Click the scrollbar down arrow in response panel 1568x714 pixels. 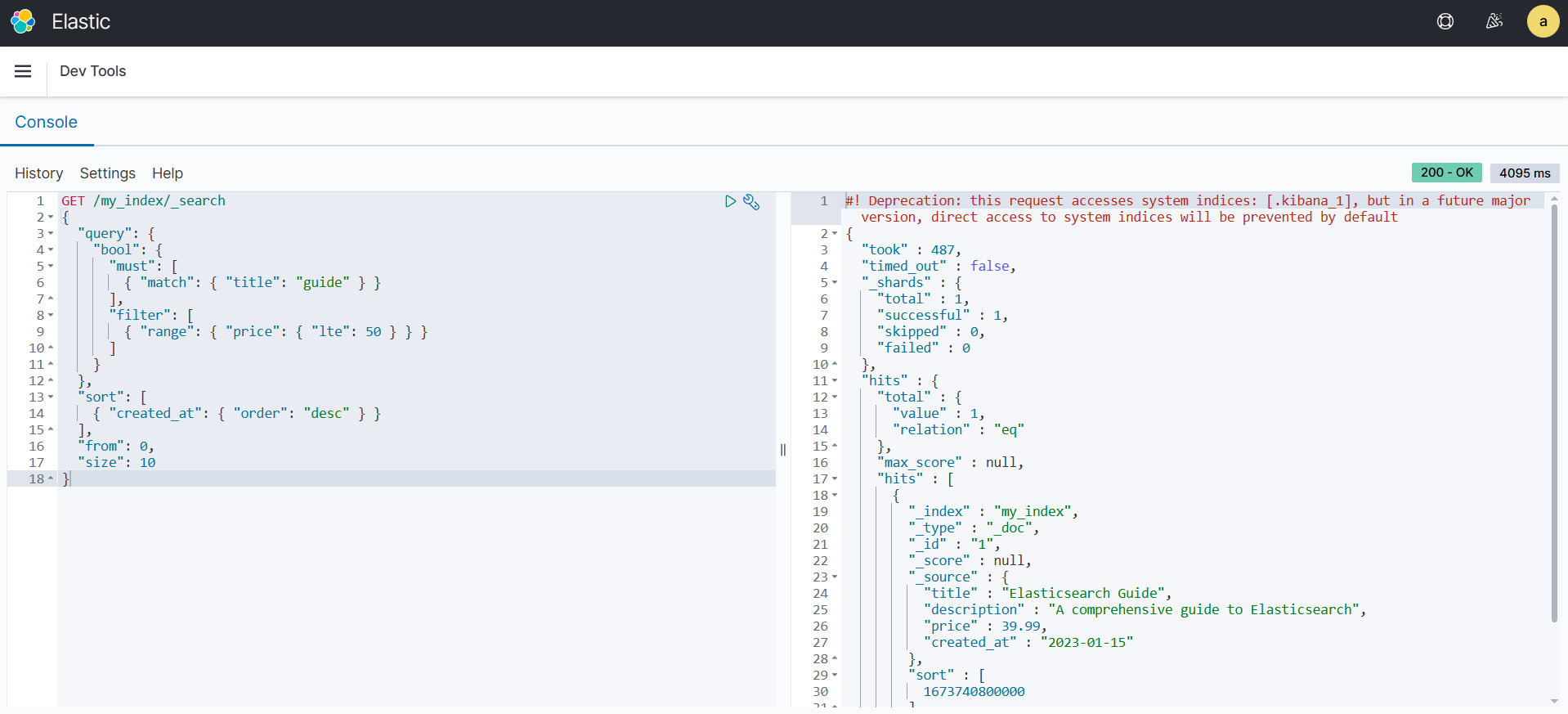pos(1554,702)
